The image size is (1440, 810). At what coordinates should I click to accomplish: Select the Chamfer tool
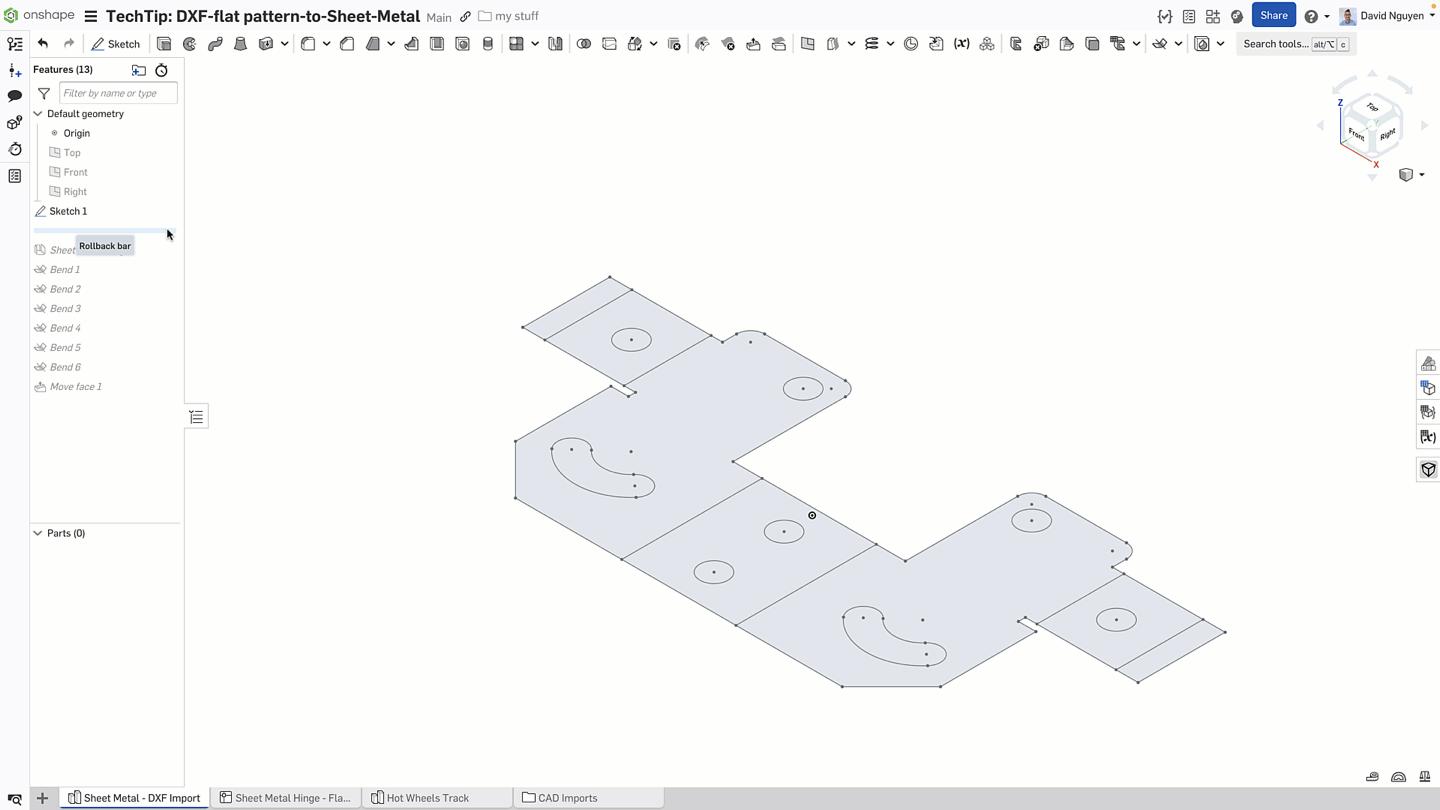point(347,44)
